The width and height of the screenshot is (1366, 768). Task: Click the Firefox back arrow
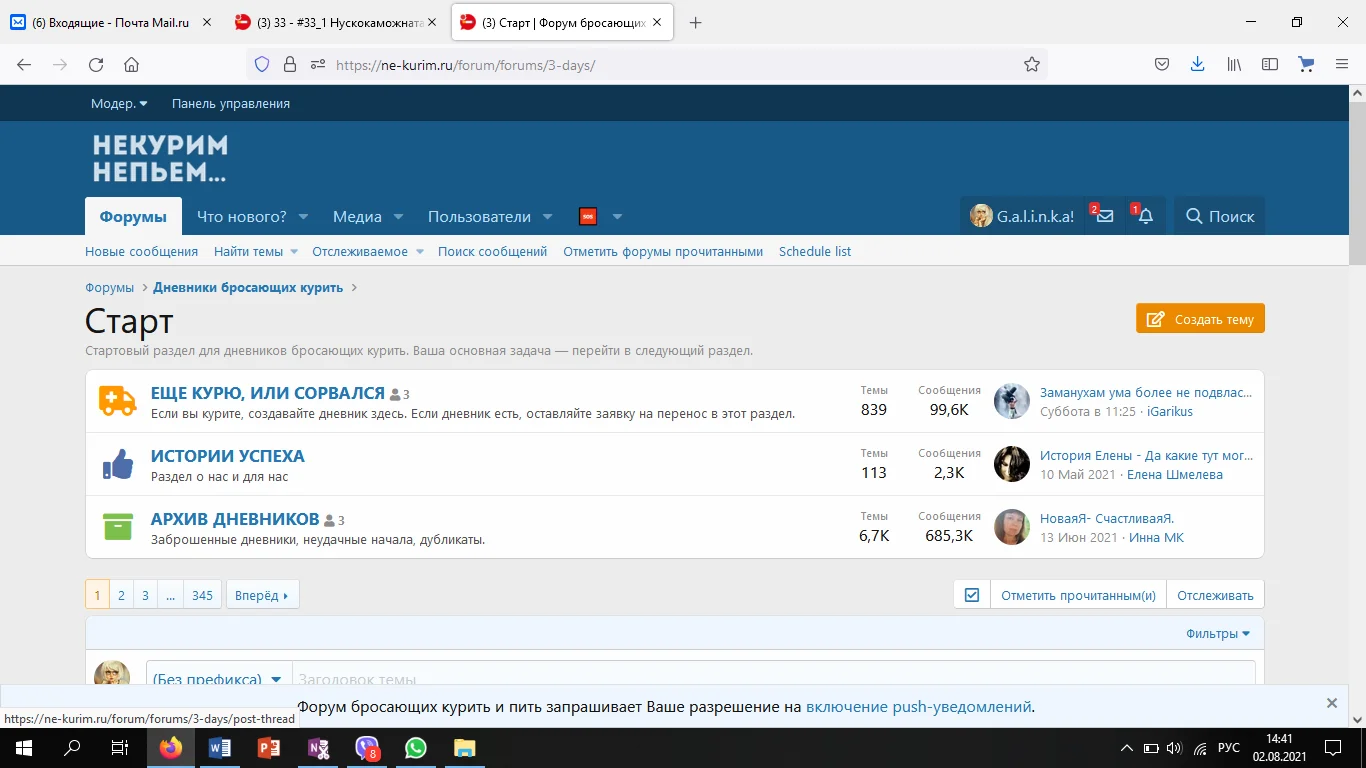click(24, 64)
